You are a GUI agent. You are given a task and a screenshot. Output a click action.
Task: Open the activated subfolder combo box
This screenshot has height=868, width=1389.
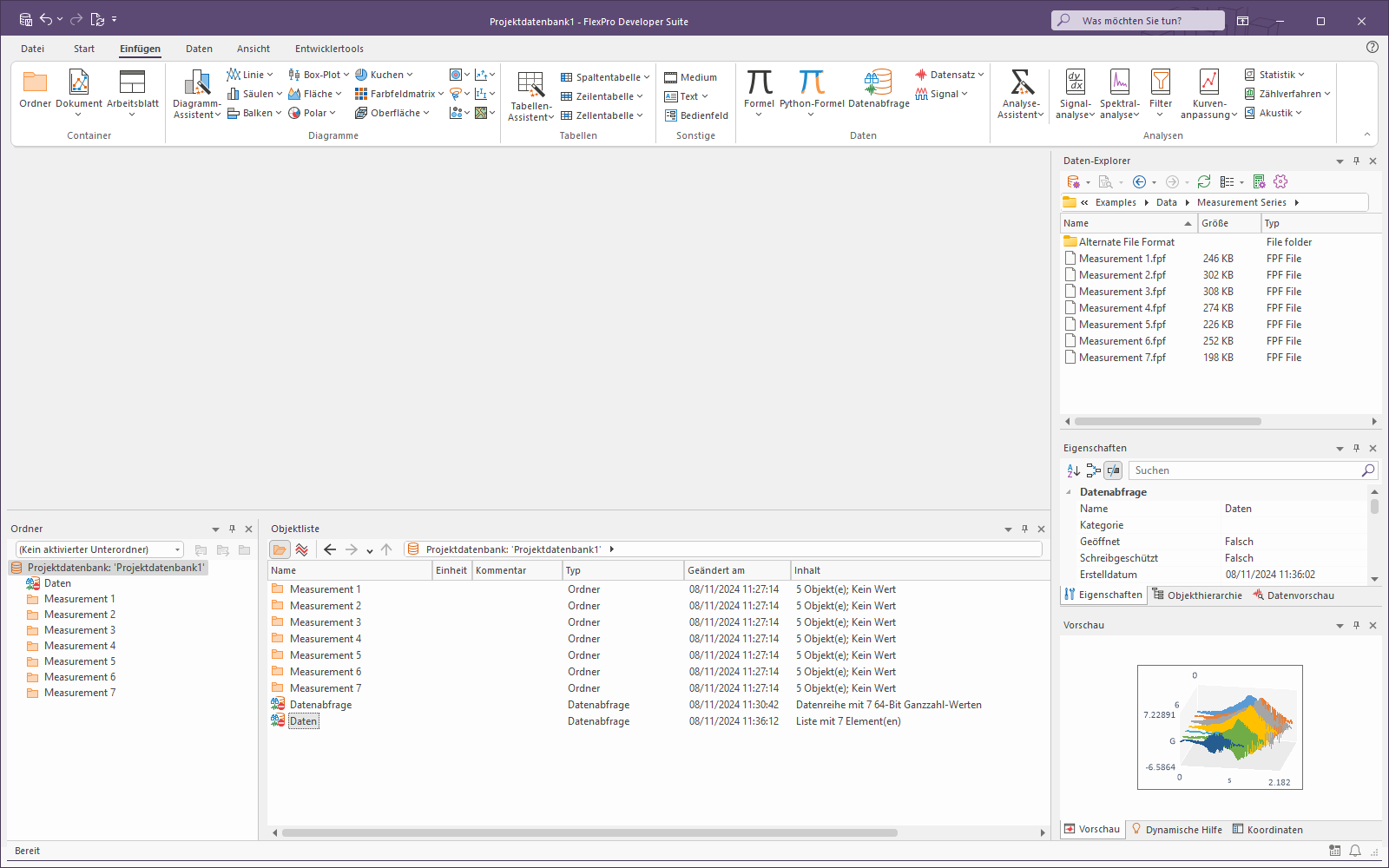tap(178, 549)
